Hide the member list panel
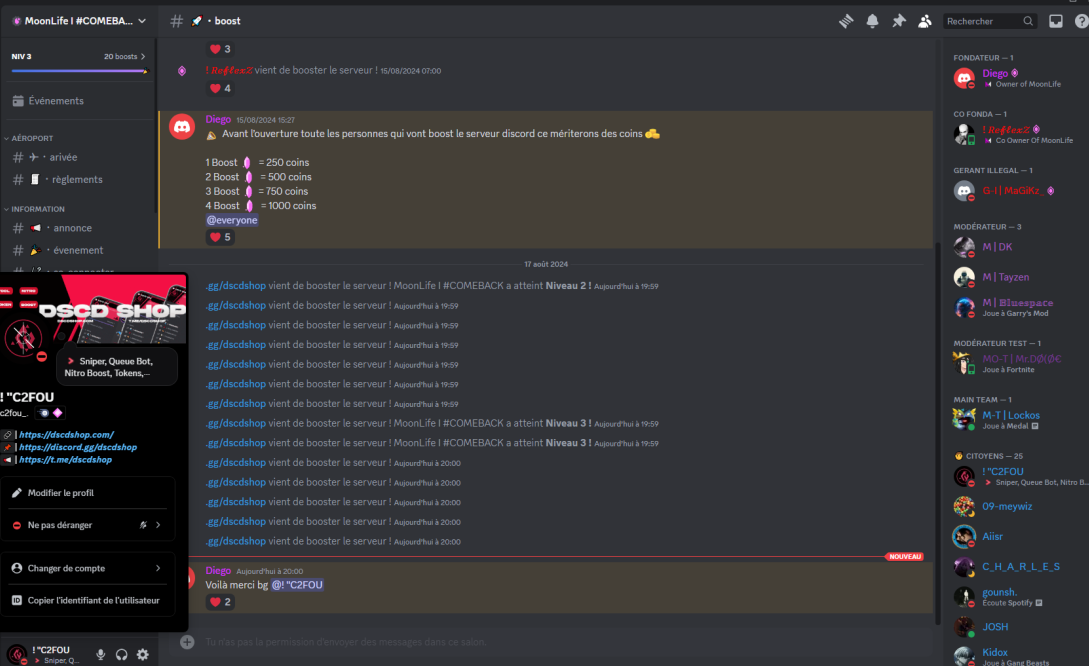This screenshot has width=1089, height=666. tap(925, 21)
